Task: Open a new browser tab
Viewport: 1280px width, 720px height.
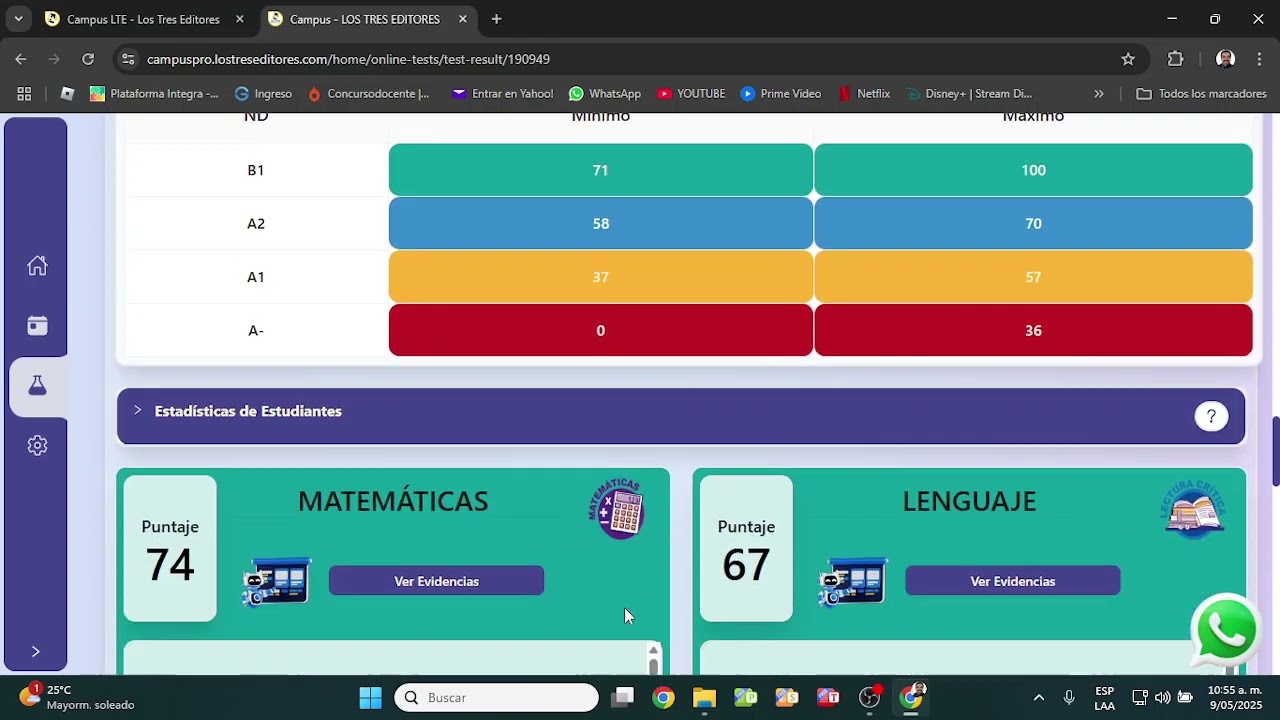Action: point(496,19)
